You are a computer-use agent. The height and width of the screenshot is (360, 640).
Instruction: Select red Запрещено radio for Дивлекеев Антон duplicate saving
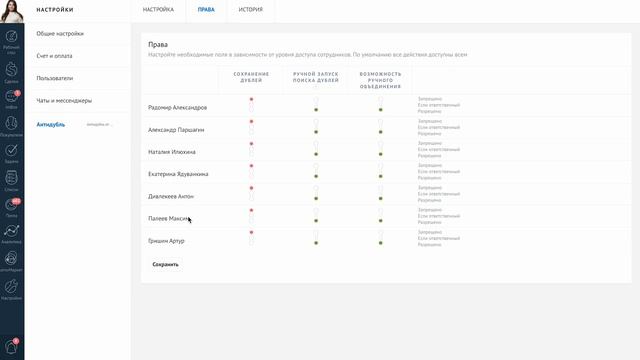[x=251, y=188]
